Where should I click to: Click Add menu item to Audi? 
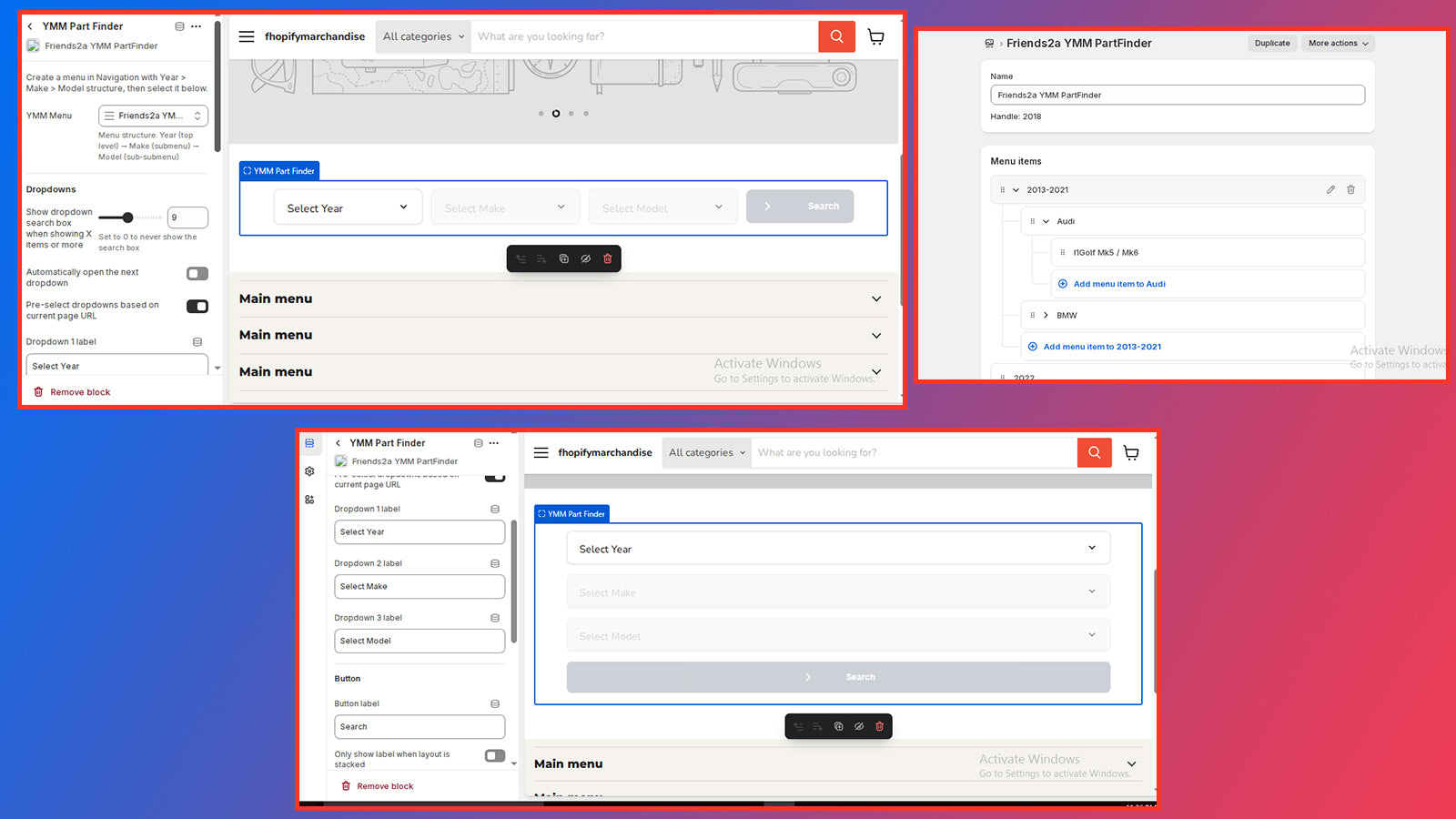pyautogui.click(x=1118, y=284)
